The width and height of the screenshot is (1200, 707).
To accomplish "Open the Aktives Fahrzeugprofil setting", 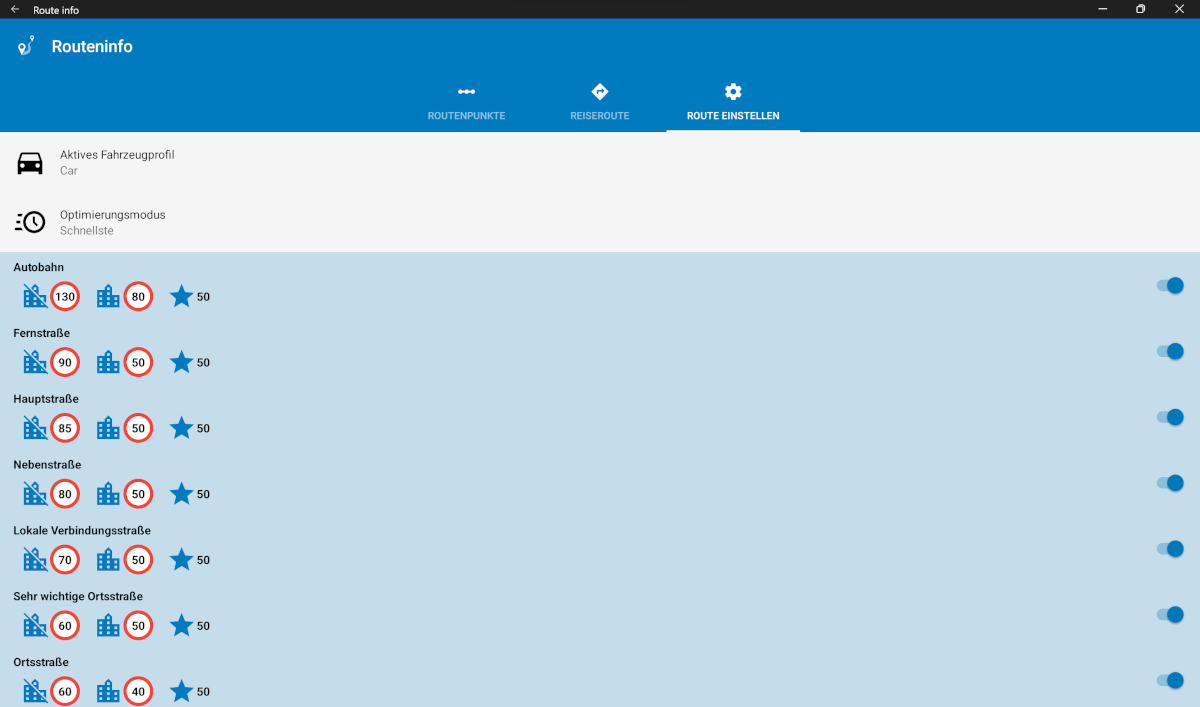I will tap(600, 162).
